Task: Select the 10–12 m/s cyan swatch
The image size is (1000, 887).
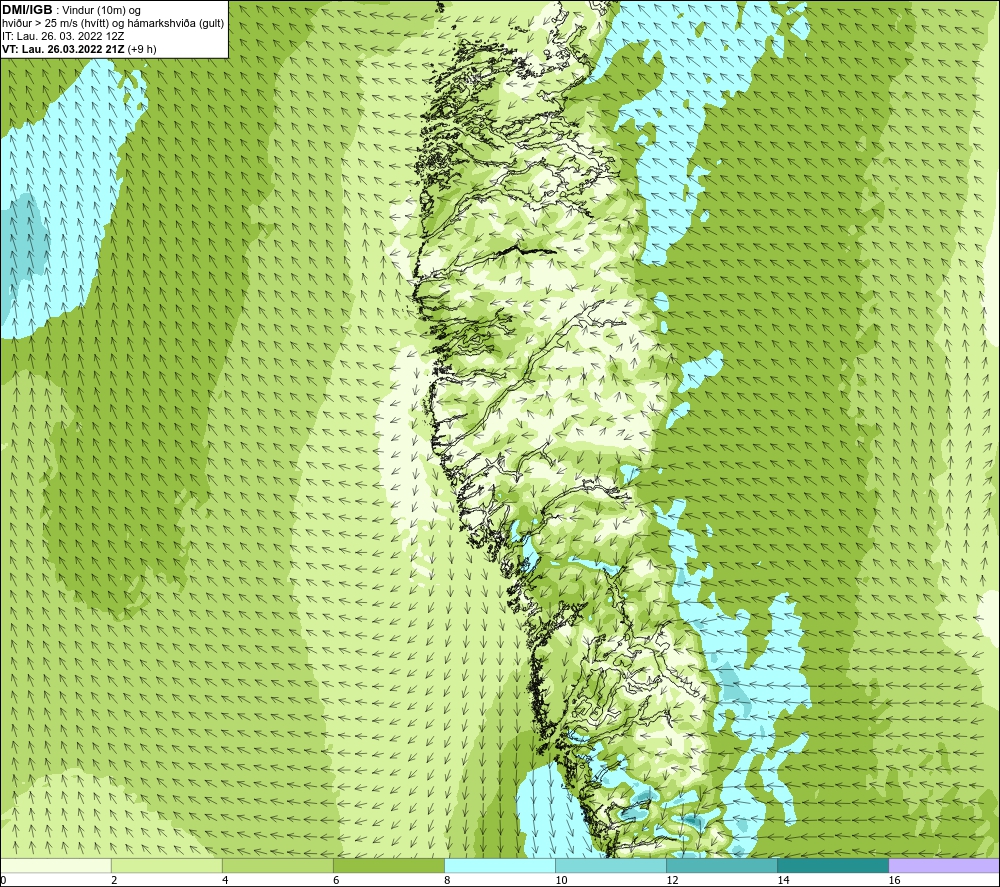Action: click(611, 865)
